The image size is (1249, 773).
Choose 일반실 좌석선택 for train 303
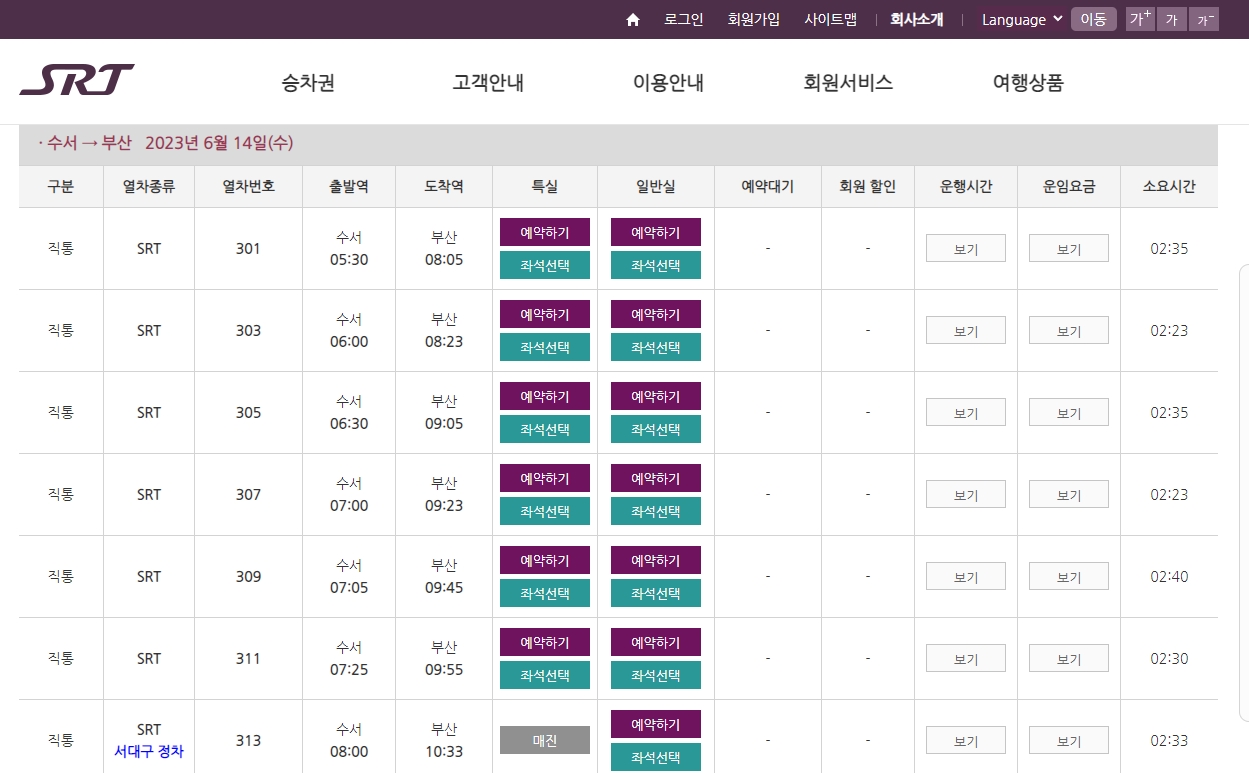point(656,347)
